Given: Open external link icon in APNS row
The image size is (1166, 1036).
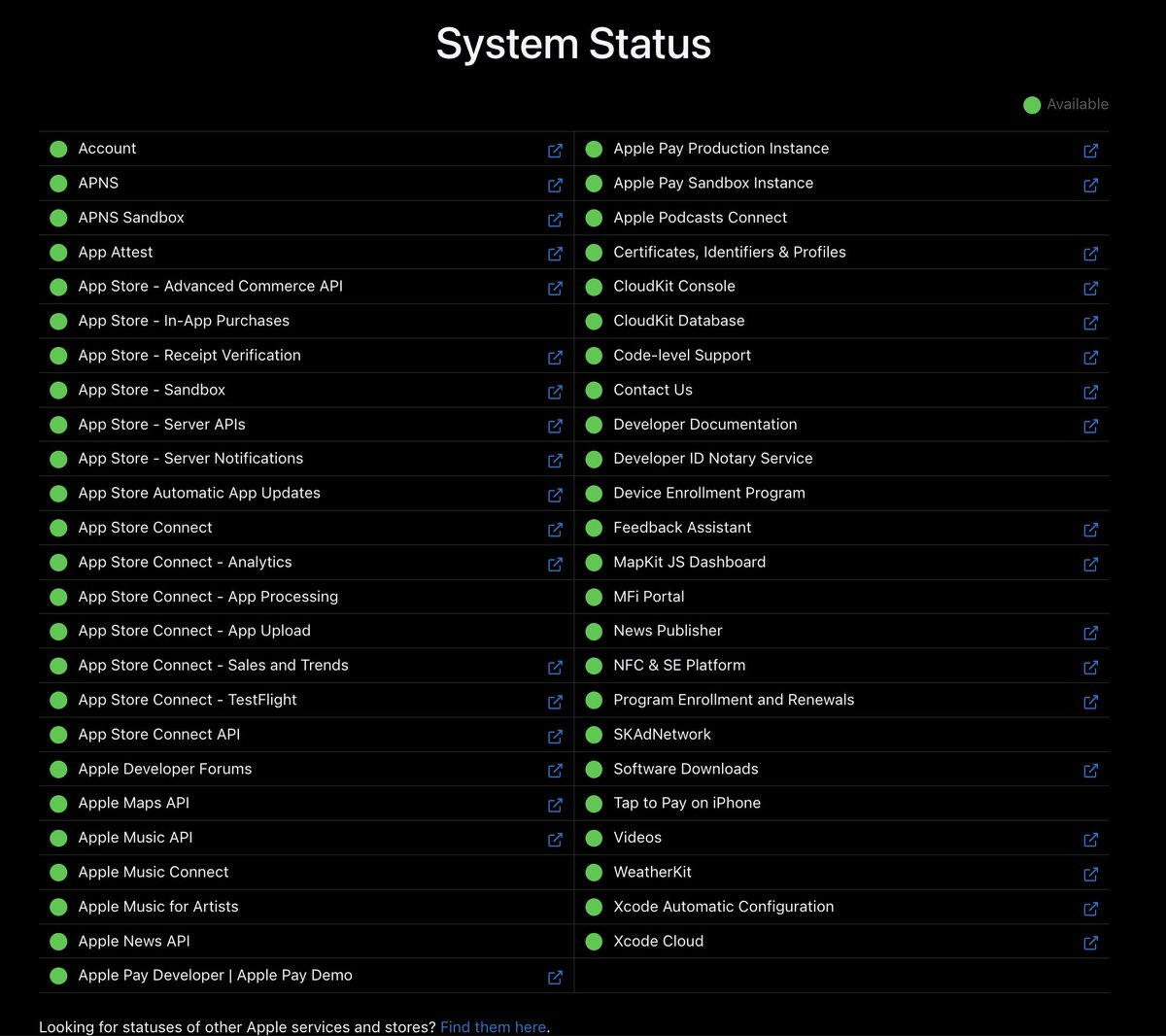Looking at the screenshot, I should (555, 185).
